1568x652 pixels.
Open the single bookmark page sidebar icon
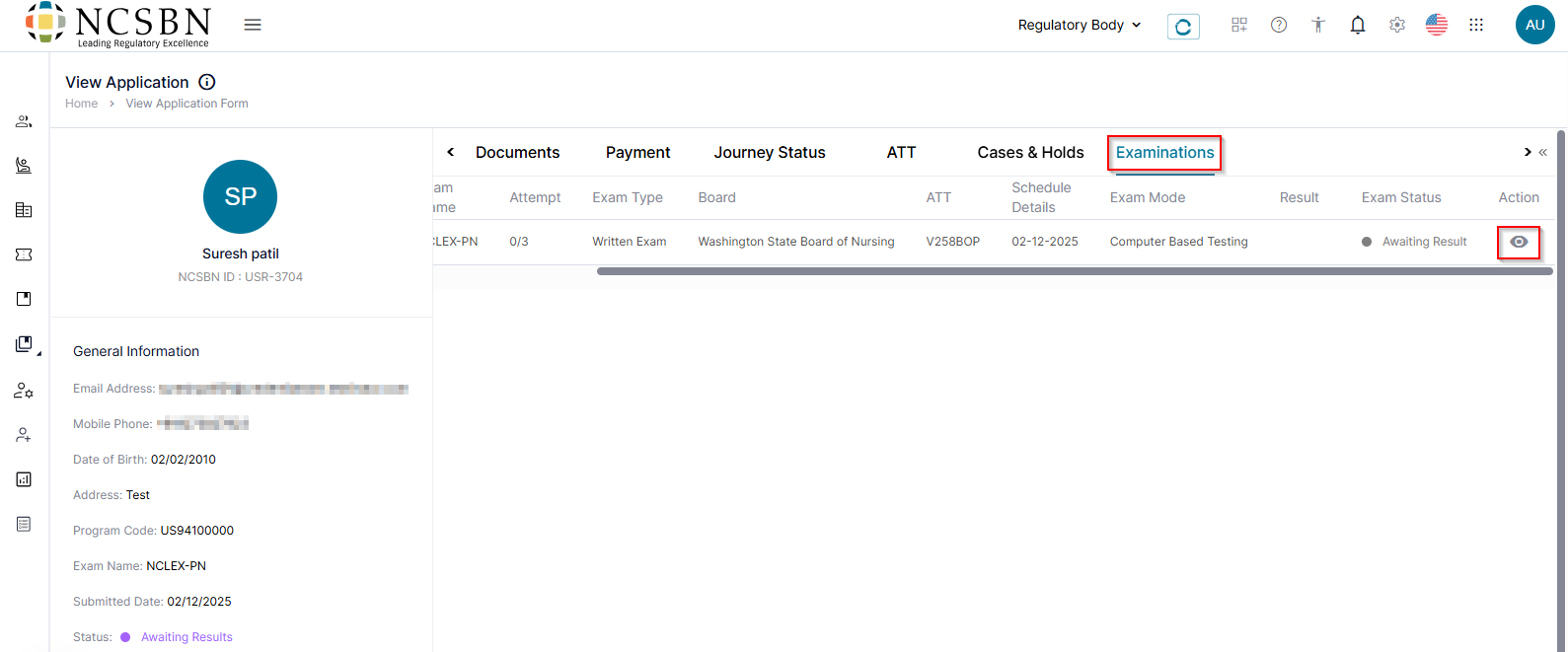24,299
